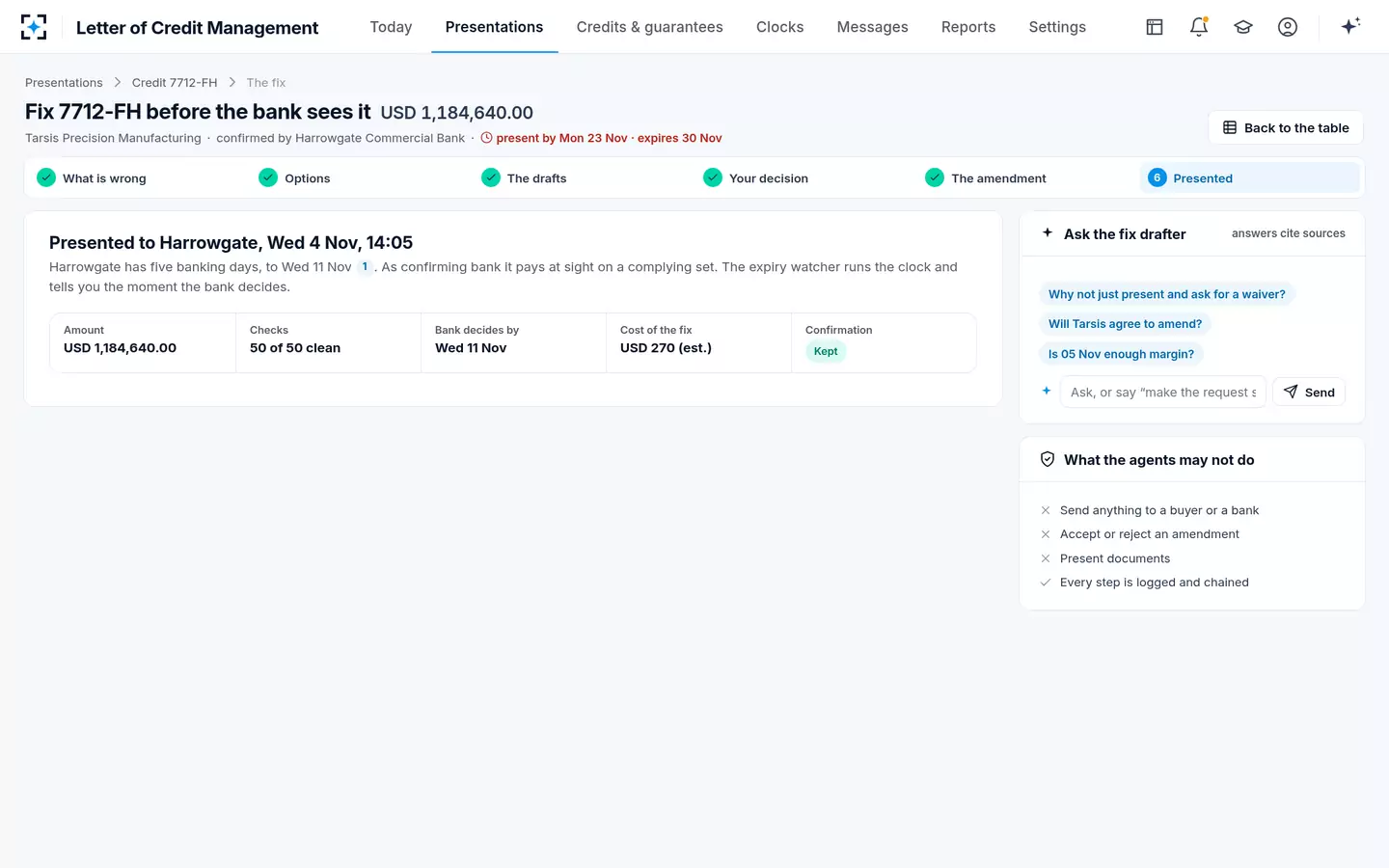Viewport: 1389px width, 868px height.
Task: Click the X beside Send anything to a buyer
Action: [1046, 510]
